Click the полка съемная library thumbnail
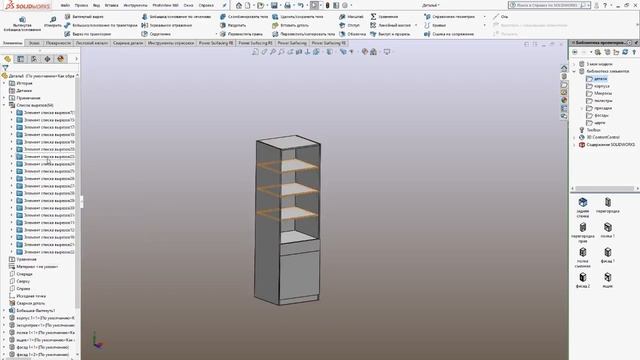Screen dimensions: 640x360 pos(583,258)
